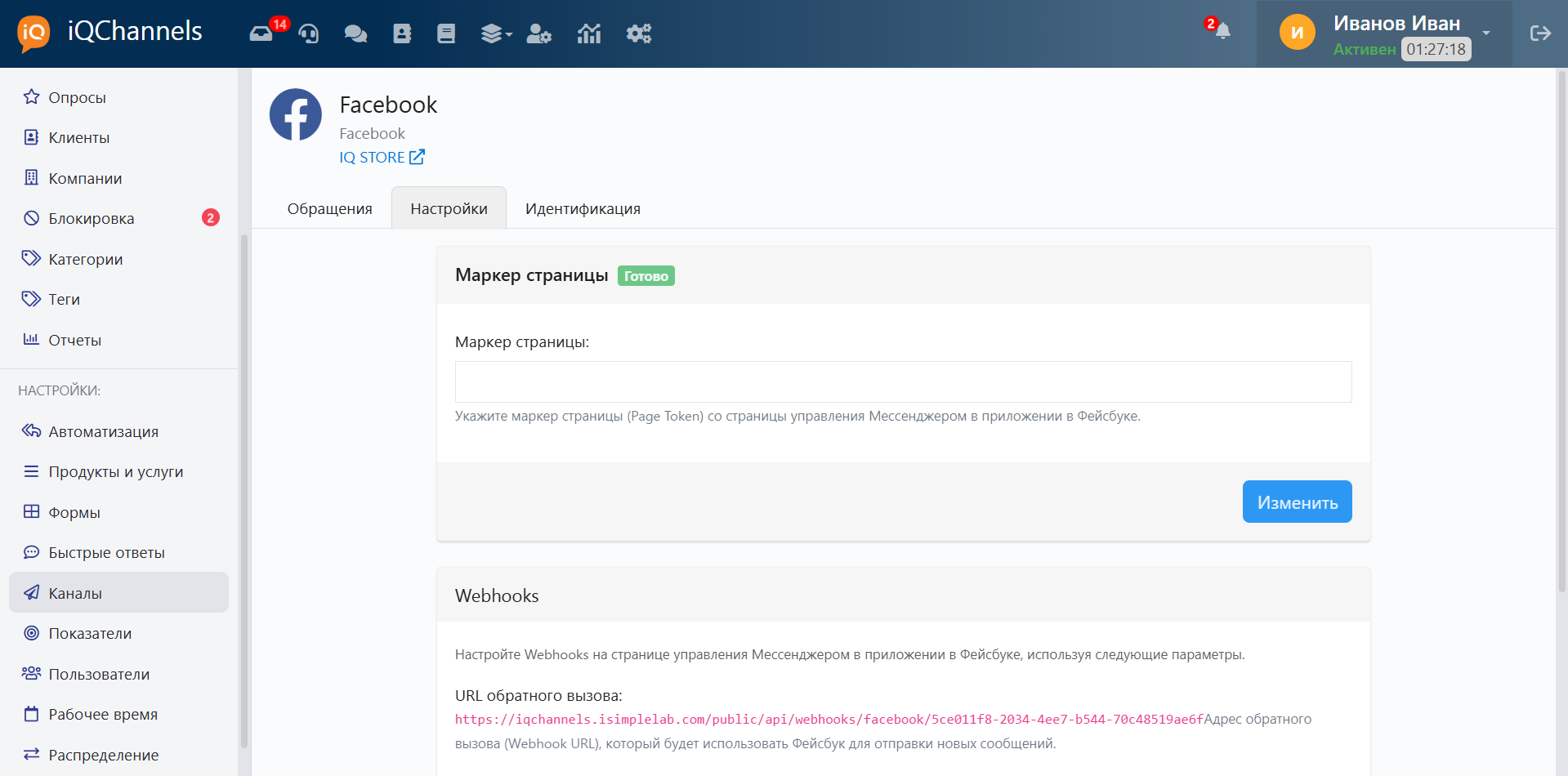Screen dimensions: 1568x776
Task: Open Продукты и услуги in the sidebar
Action: point(118,471)
